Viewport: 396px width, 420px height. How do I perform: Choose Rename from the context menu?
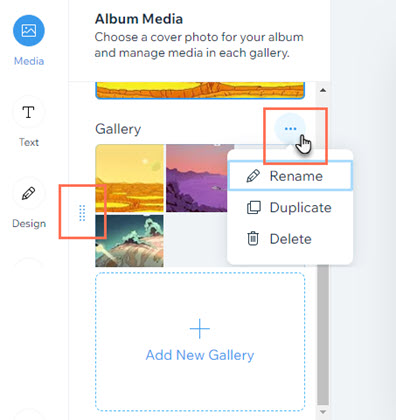tap(290, 176)
